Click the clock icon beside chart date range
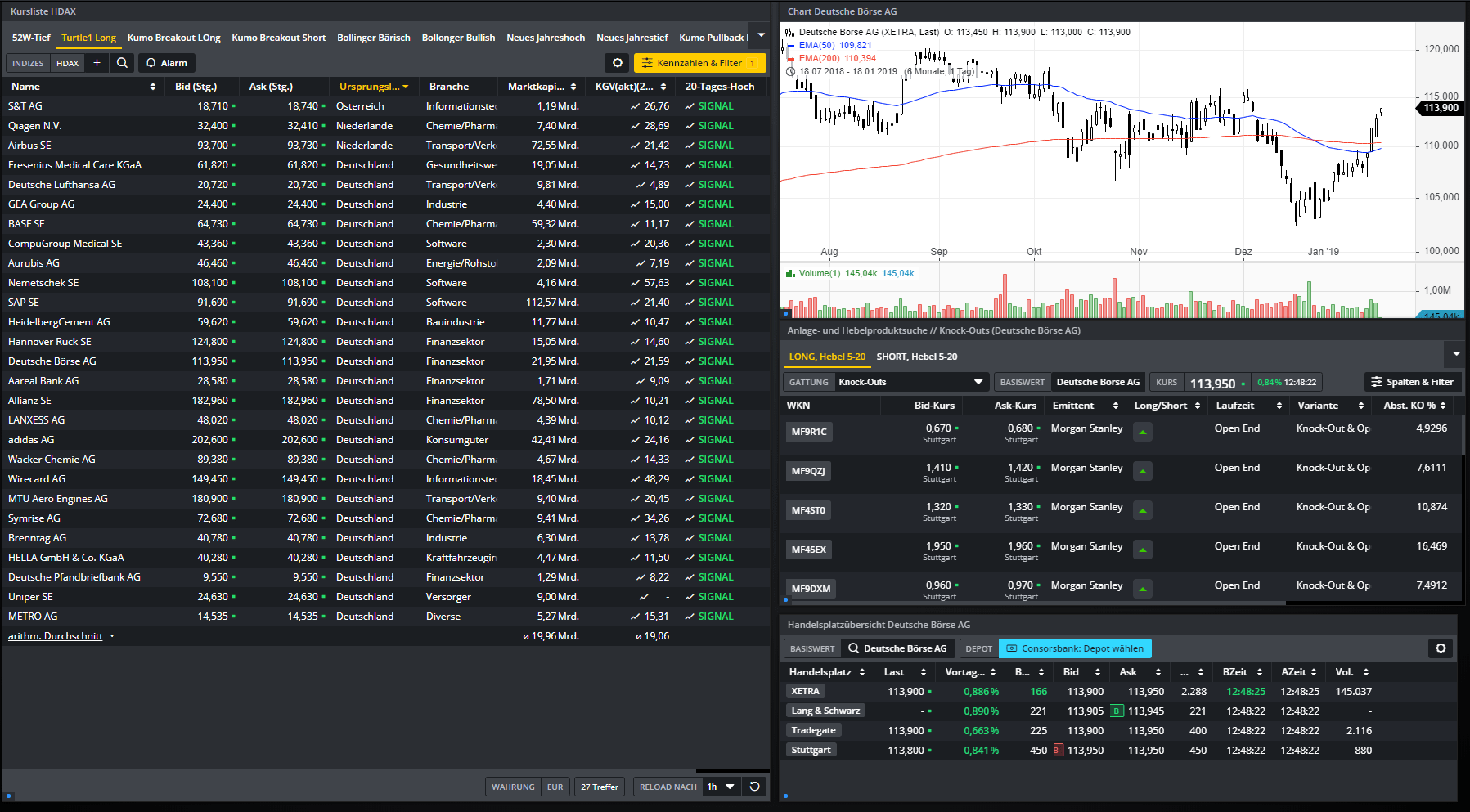The width and height of the screenshot is (1470, 812). click(790, 72)
